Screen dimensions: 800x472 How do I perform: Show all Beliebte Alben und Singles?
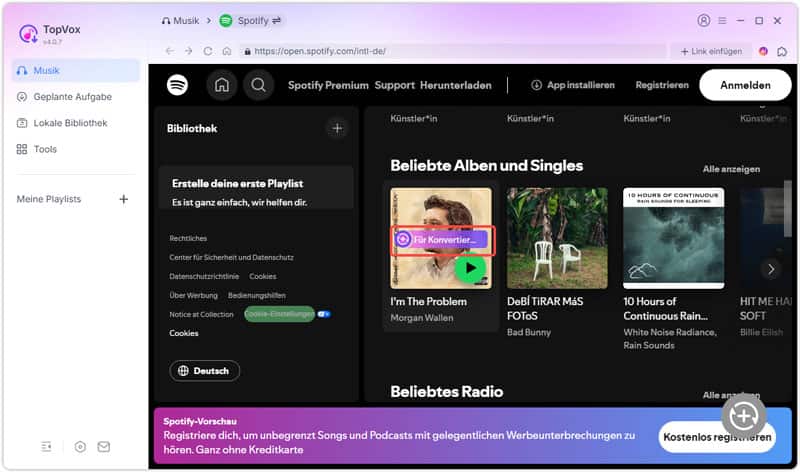pos(731,169)
